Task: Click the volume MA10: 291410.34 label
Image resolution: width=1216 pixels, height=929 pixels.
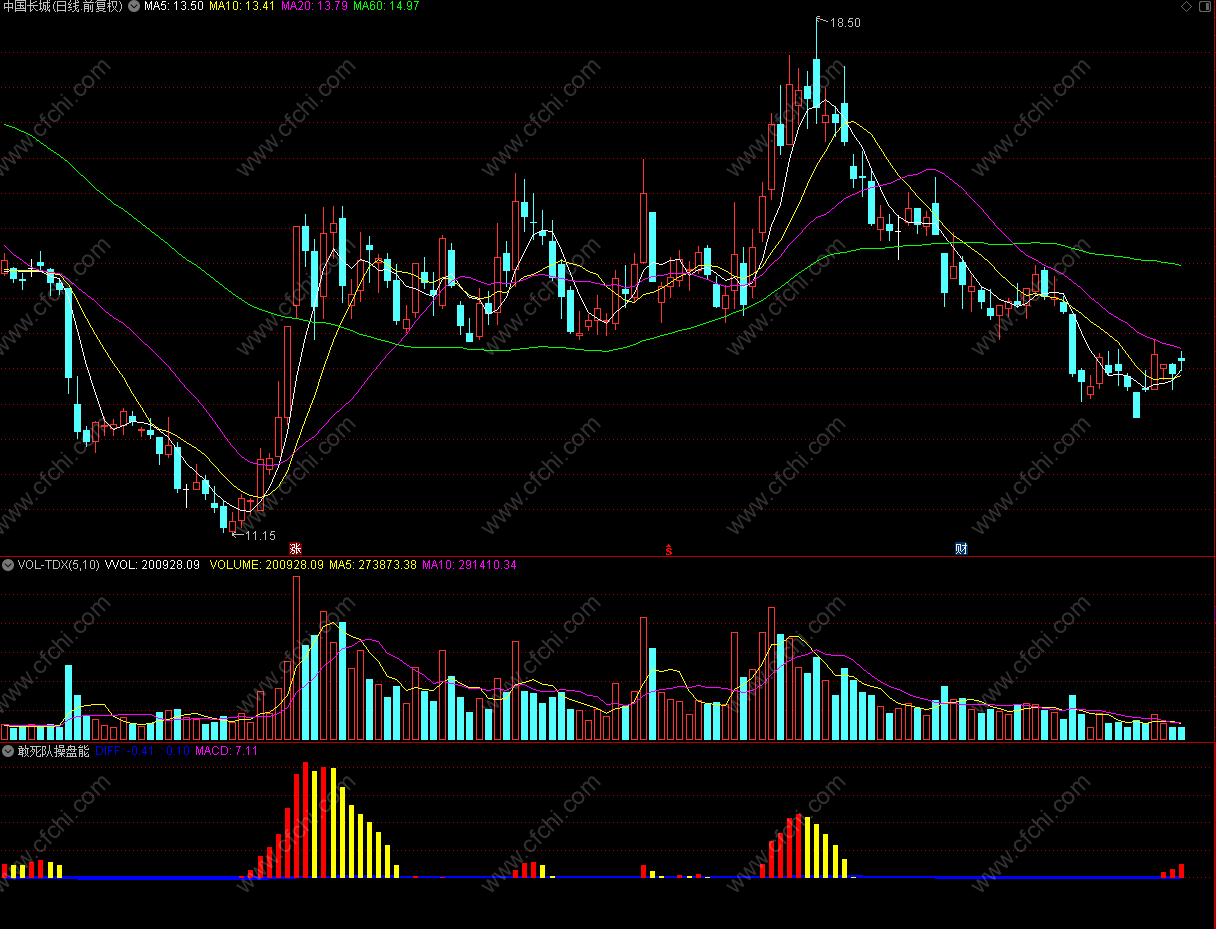Action: click(x=469, y=565)
